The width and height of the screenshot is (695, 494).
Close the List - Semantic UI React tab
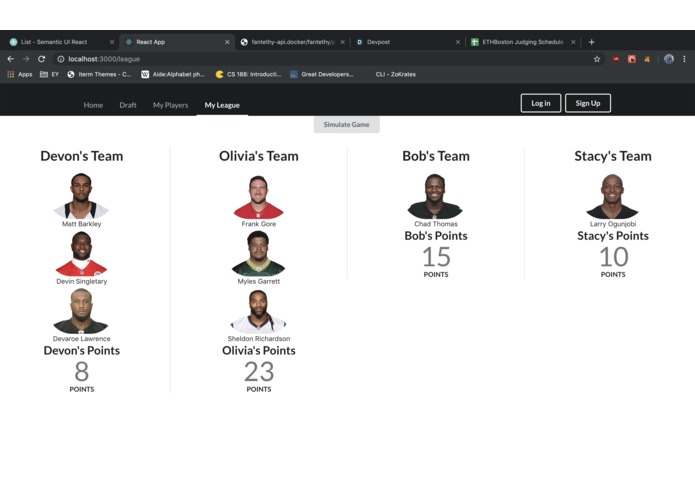112,42
